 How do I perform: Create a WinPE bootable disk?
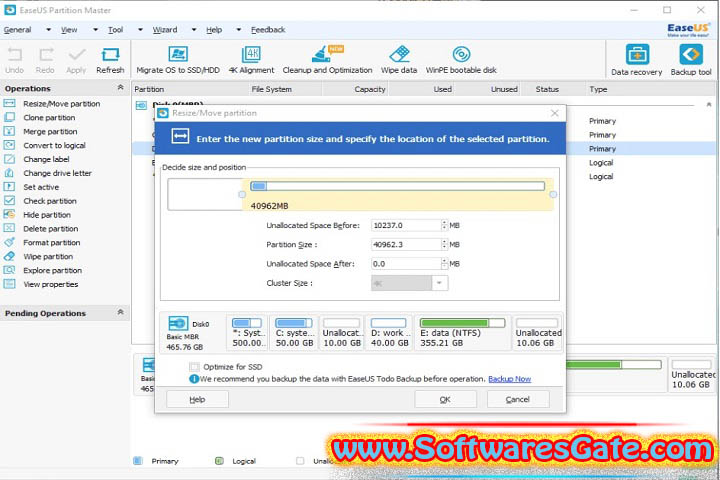pyautogui.click(x=461, y=60)
